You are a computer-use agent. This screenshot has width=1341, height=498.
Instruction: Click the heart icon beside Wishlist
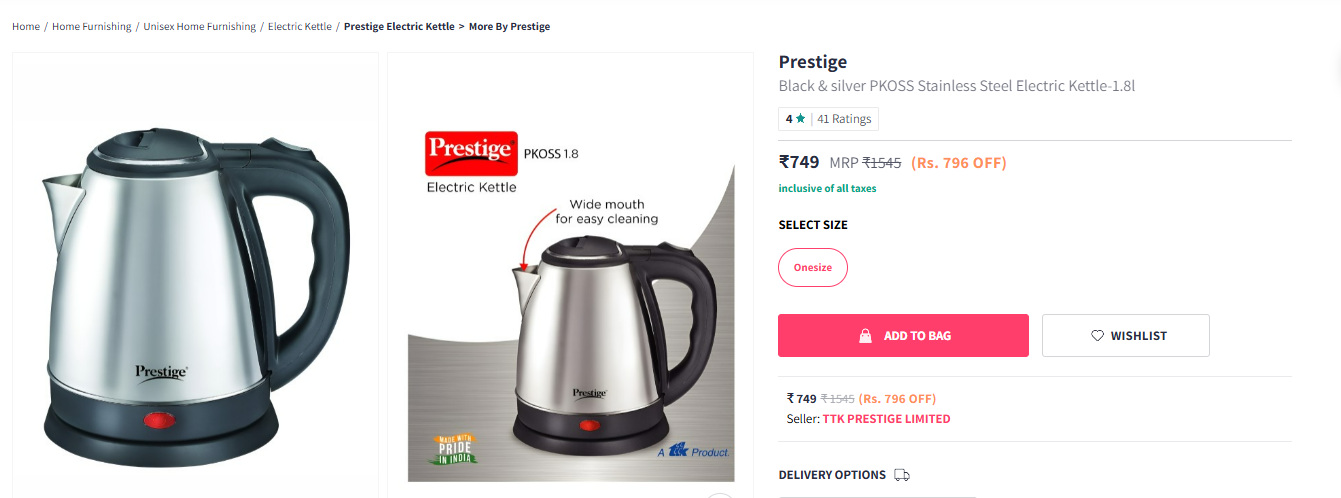click(x=1097, y=336)
